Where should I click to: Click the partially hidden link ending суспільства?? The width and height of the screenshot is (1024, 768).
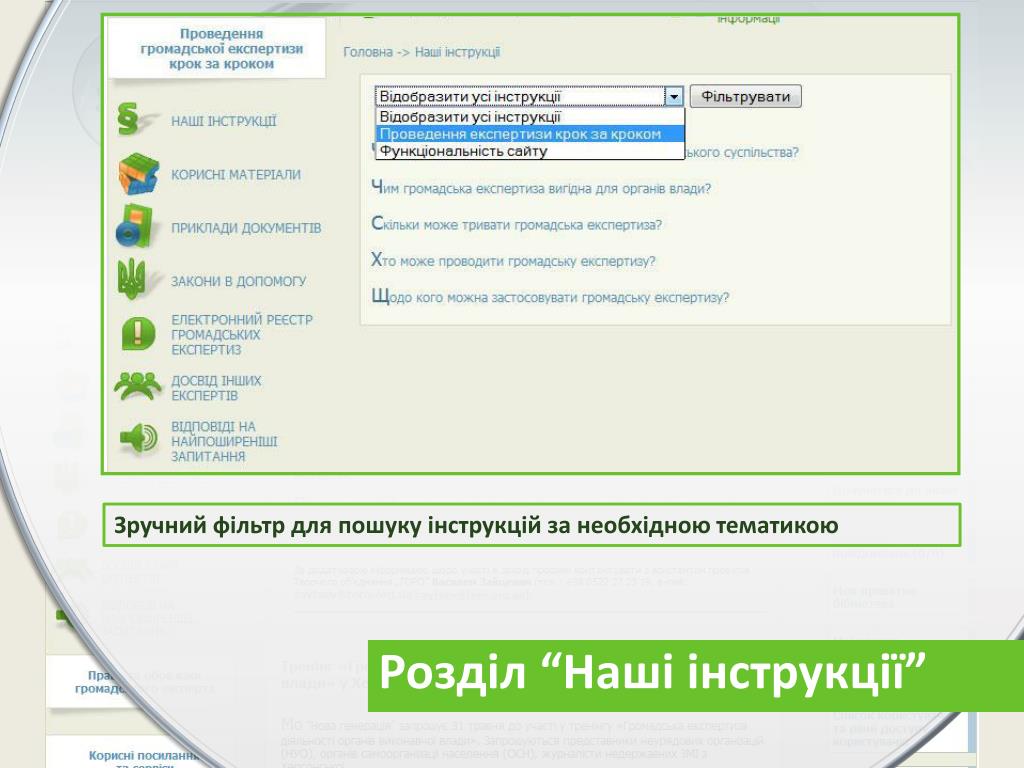pyautogui.click(x=742, y=152)
